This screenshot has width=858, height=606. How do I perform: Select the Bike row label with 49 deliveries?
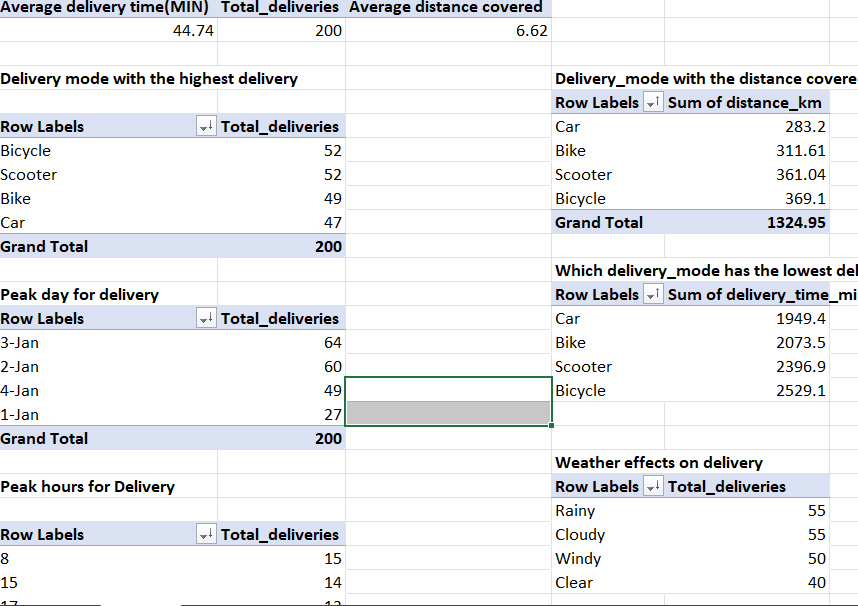(x=108, y=199)
